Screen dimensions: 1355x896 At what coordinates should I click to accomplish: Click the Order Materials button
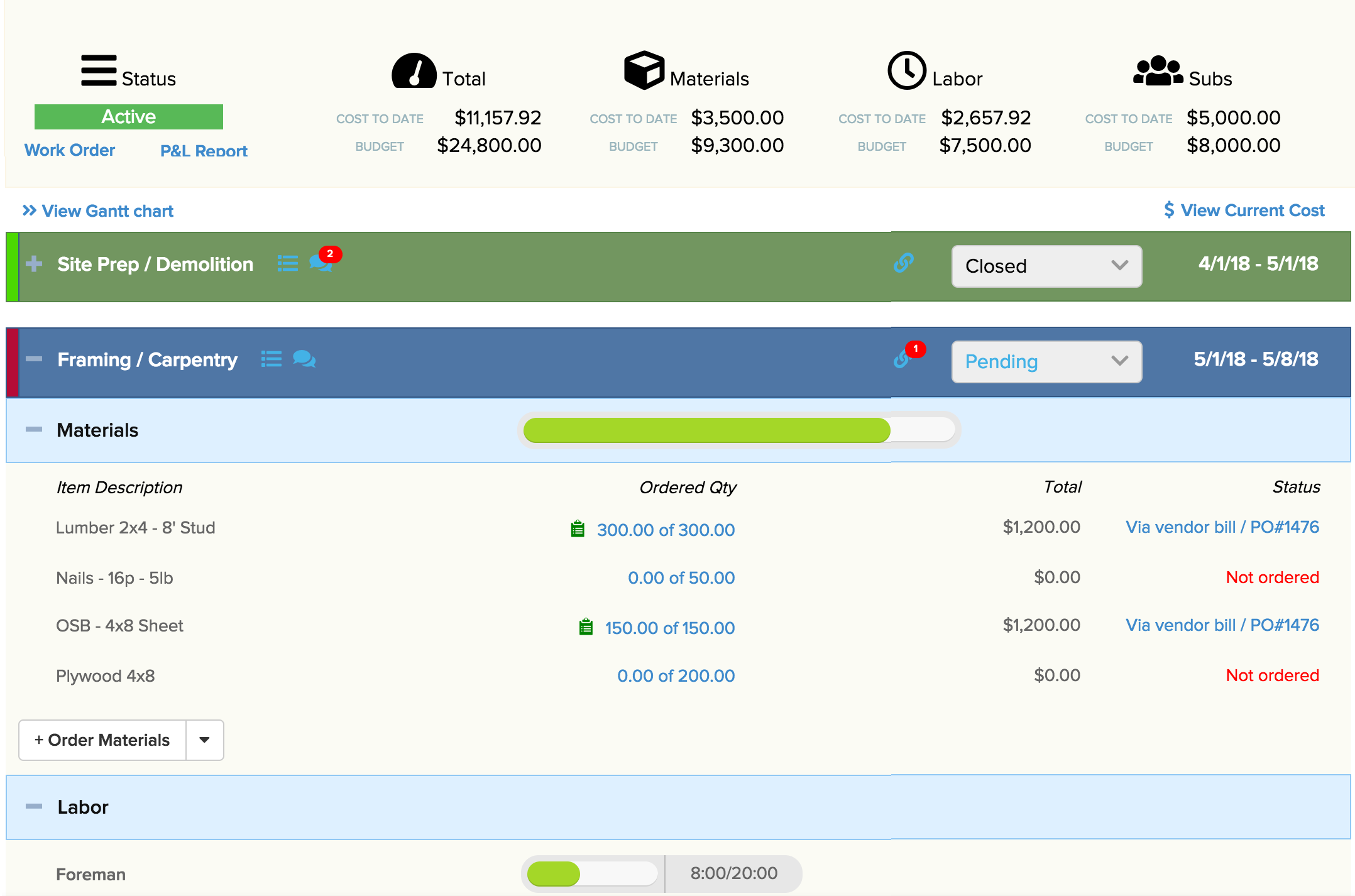101,740
